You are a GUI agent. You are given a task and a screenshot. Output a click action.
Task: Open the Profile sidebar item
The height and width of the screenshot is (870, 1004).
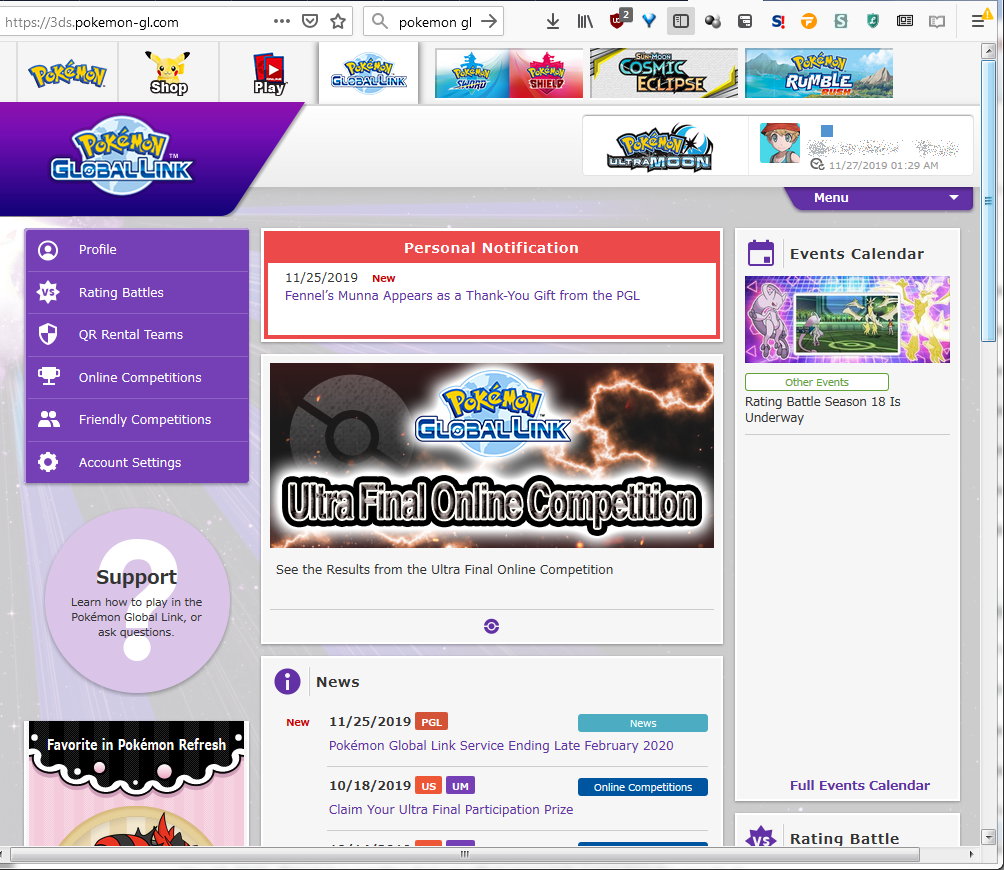(x=137, y=250)
